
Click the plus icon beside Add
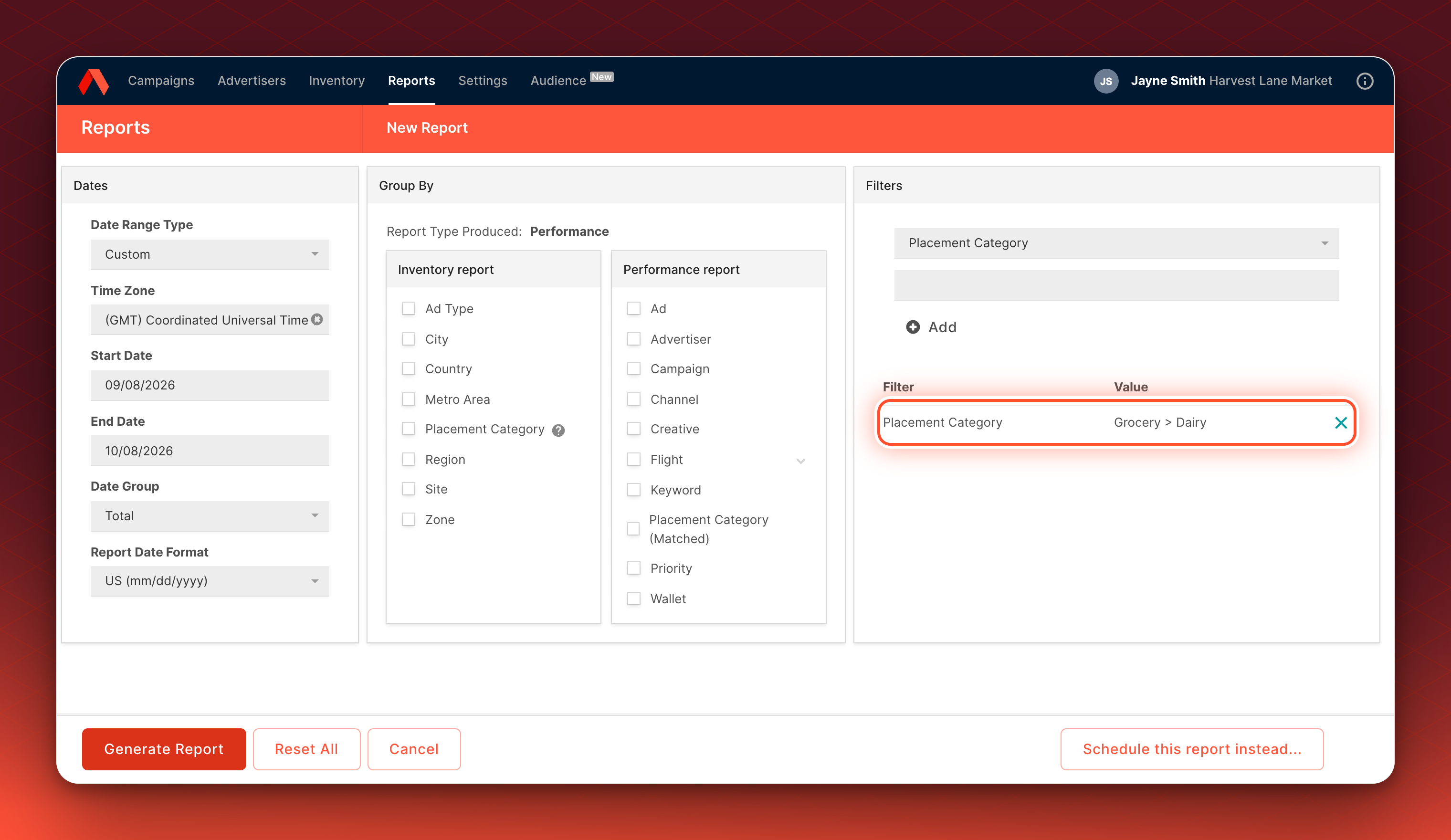coord(913,327)
